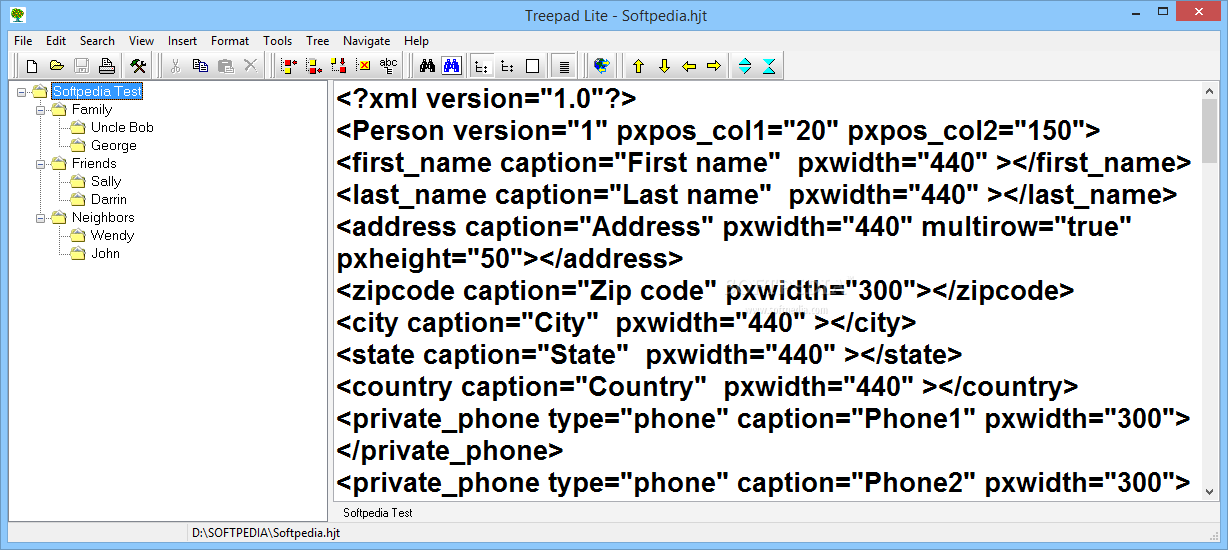This screenshot has height=550, width=1228.
Task: Click the Softpedia Test article title label
Action: pyautogui.click(x=378, y=512)
